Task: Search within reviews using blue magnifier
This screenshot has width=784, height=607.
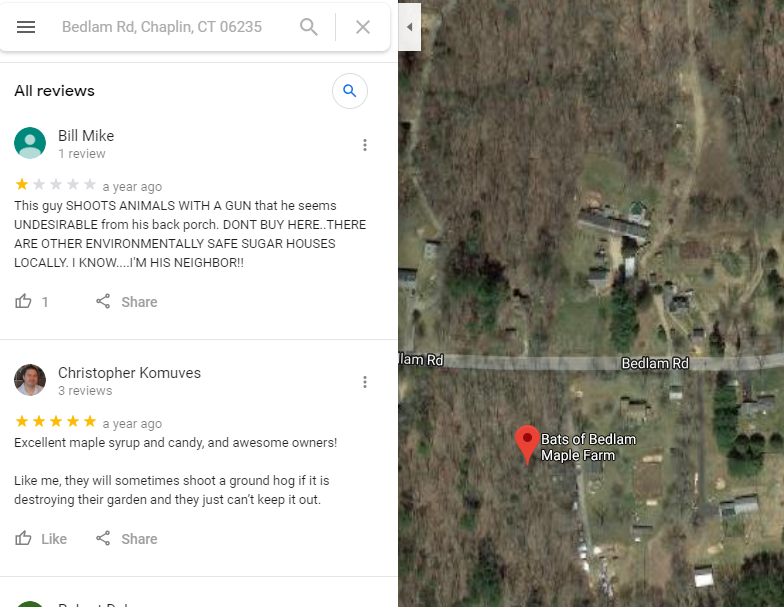Action: pos(350,91)
